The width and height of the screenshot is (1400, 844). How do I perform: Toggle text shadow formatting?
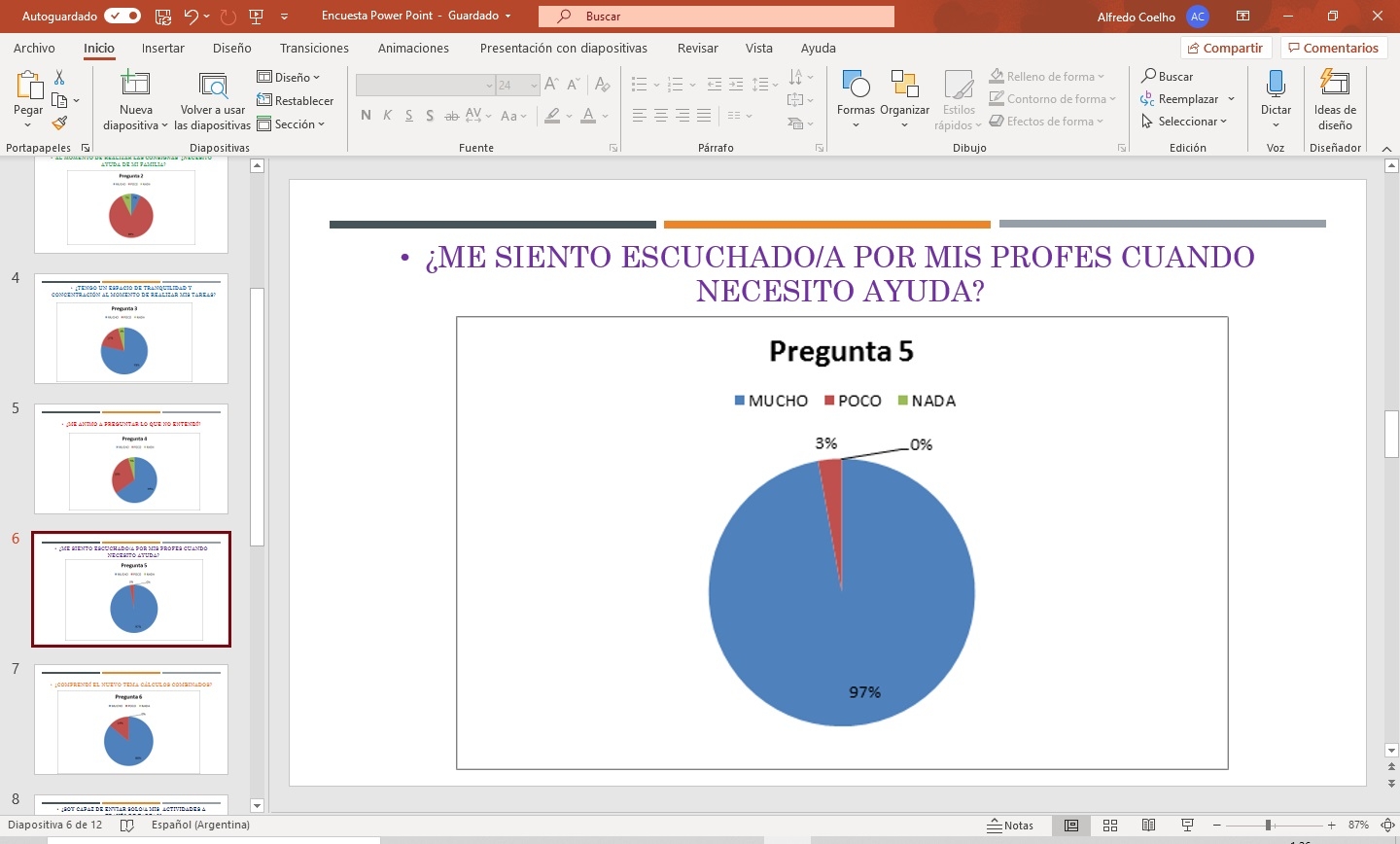click(x=431, y=116)
